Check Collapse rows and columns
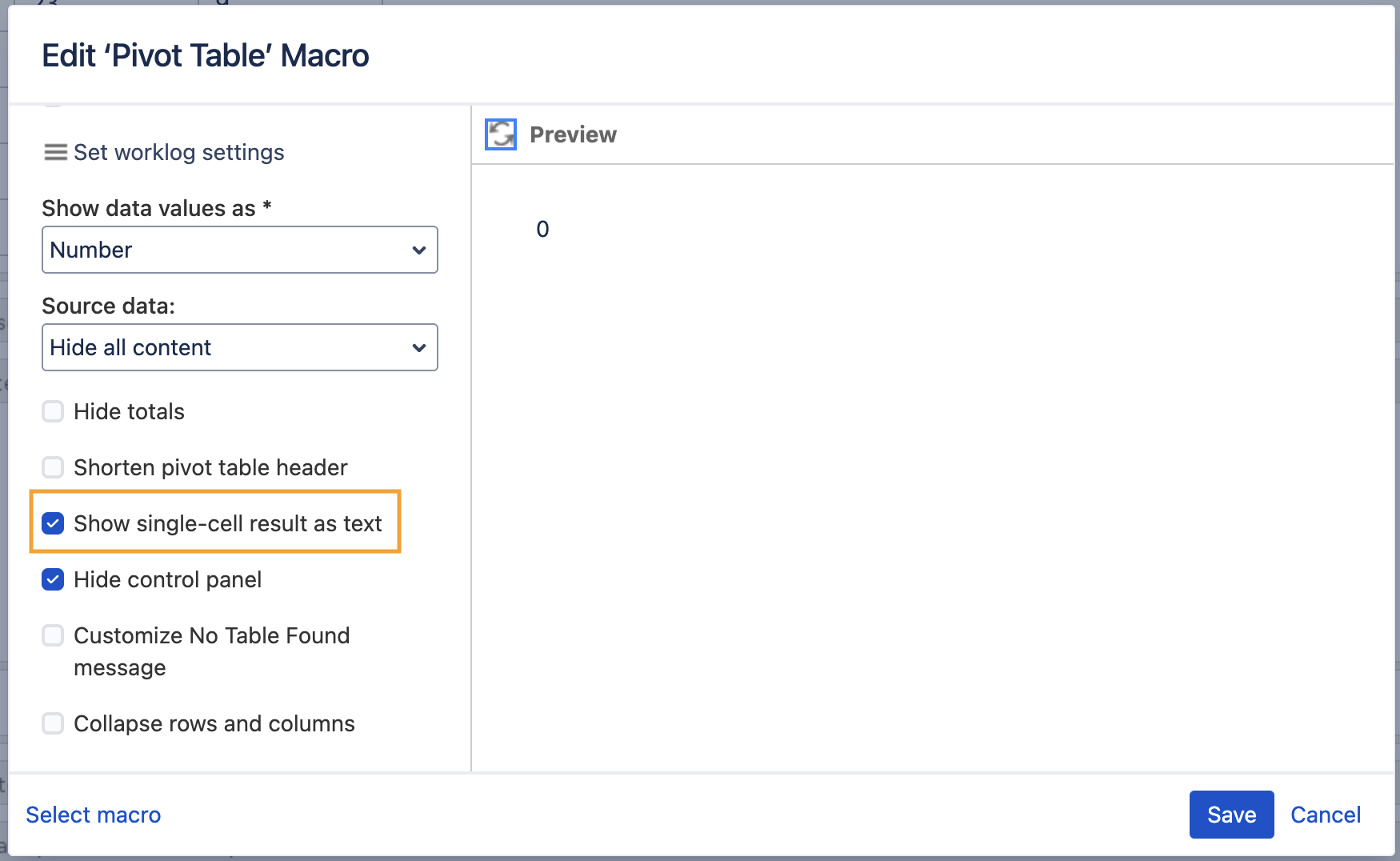Screen dimensions: 1400x861 pos(52,723)
